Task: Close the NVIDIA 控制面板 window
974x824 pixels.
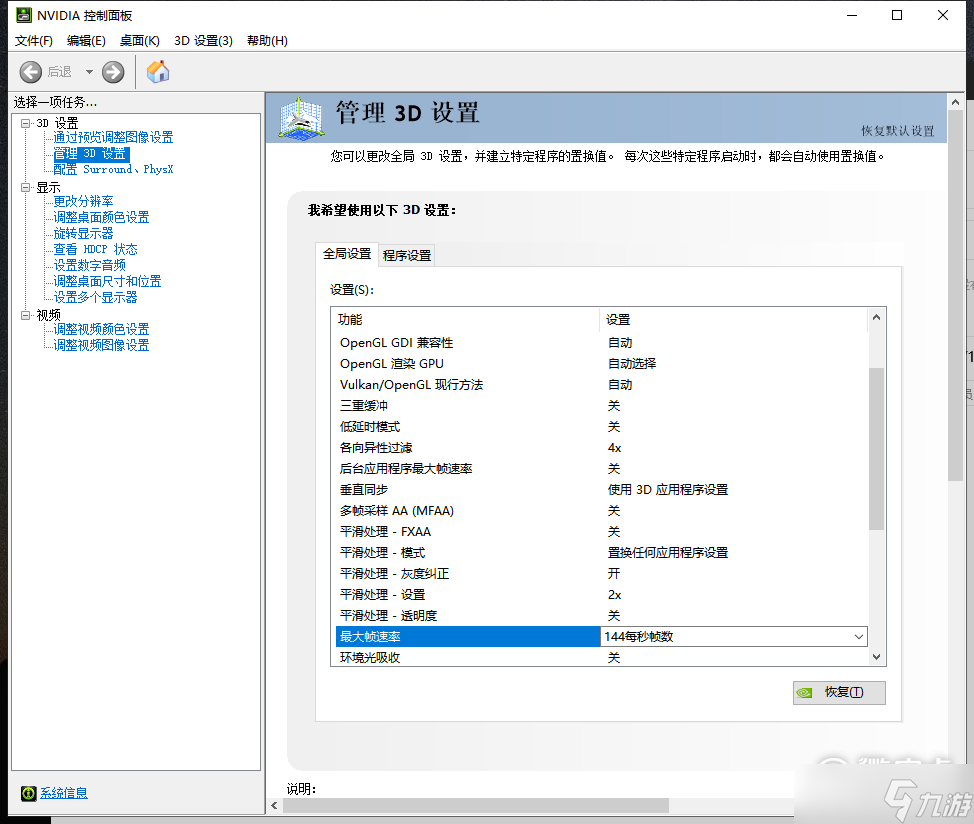Action: coord(943,16)
